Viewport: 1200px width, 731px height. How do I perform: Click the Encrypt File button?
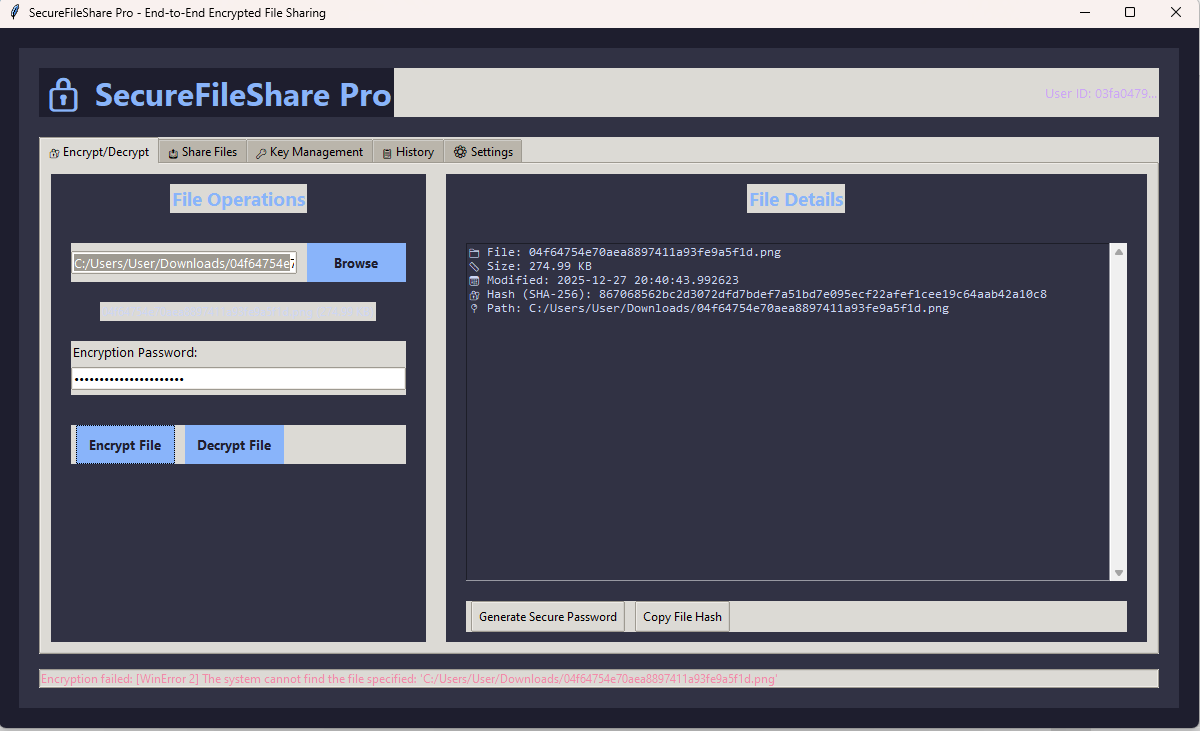[125, 445]
